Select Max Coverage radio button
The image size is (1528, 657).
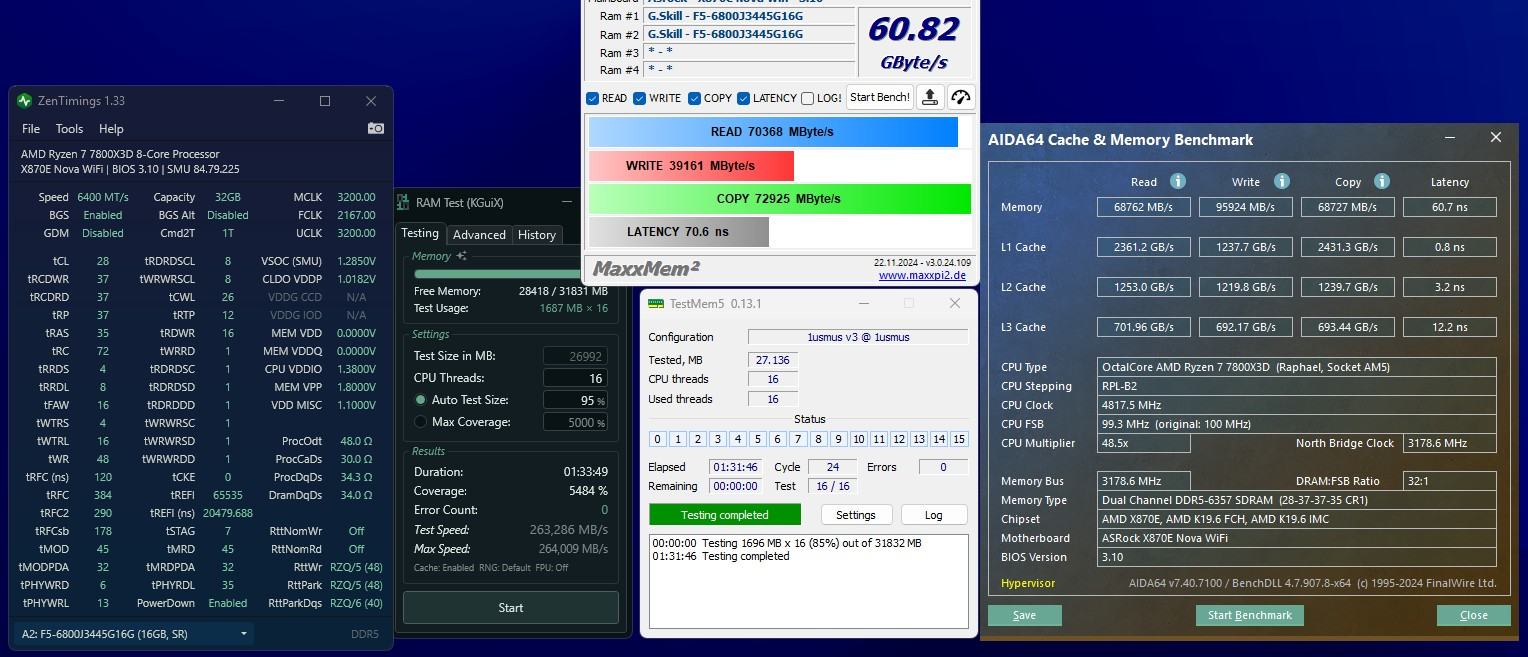pos(421,422)
